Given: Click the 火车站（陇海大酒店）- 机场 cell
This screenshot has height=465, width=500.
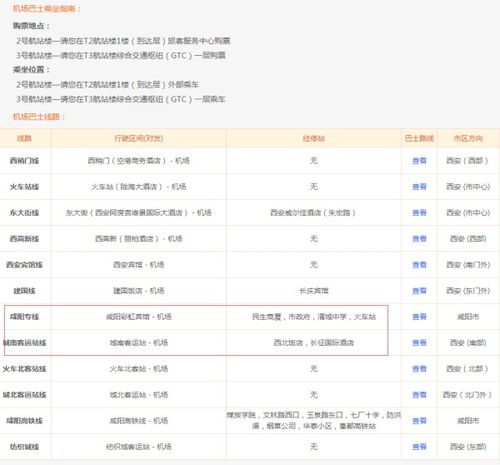Looking at the screenshot, I should coord(139,187).
